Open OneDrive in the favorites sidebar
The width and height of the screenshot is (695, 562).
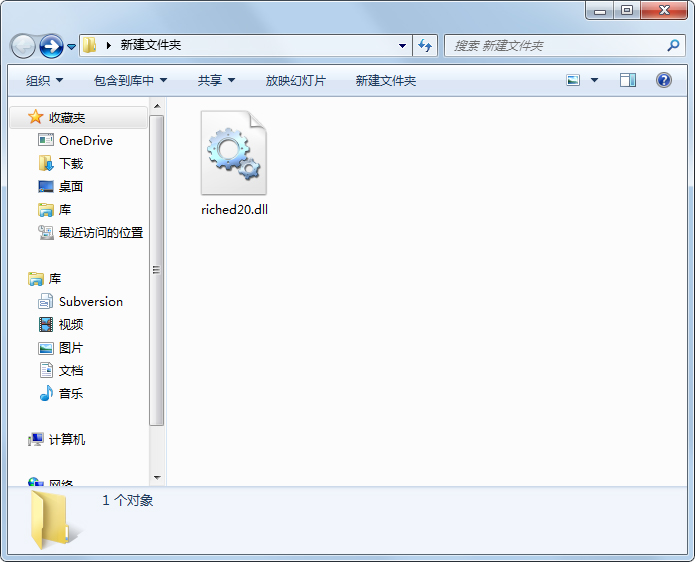coord(85,141)
